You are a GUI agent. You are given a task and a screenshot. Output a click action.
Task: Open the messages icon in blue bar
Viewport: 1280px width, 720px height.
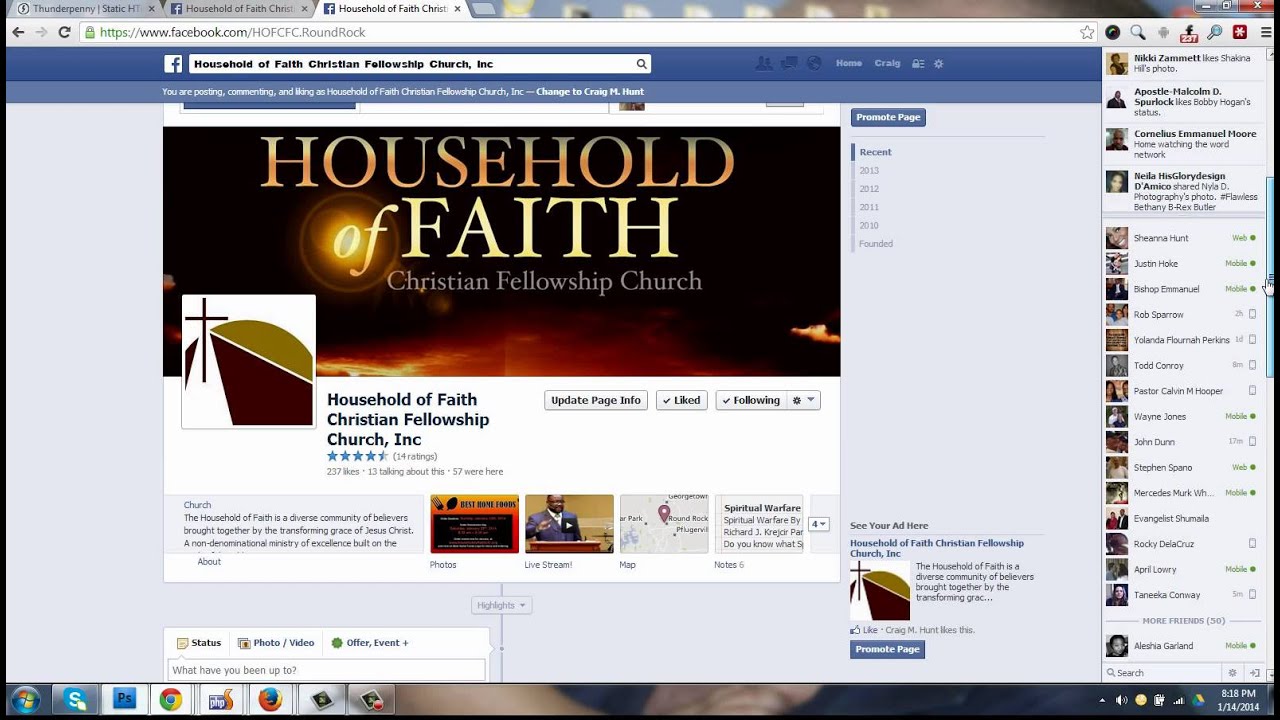(x=789, y=63)
